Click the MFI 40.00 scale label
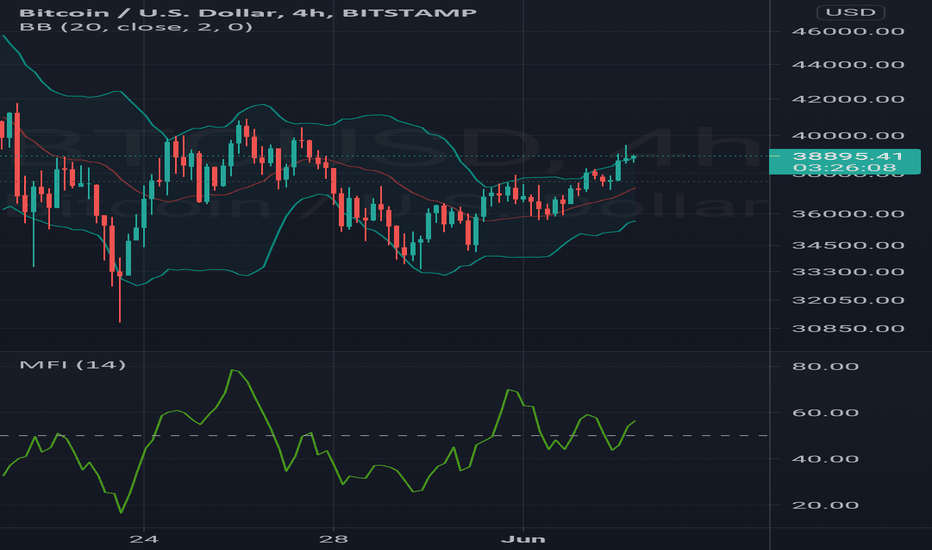Screen dimensions: 932x550 click(x=825, y=459)
